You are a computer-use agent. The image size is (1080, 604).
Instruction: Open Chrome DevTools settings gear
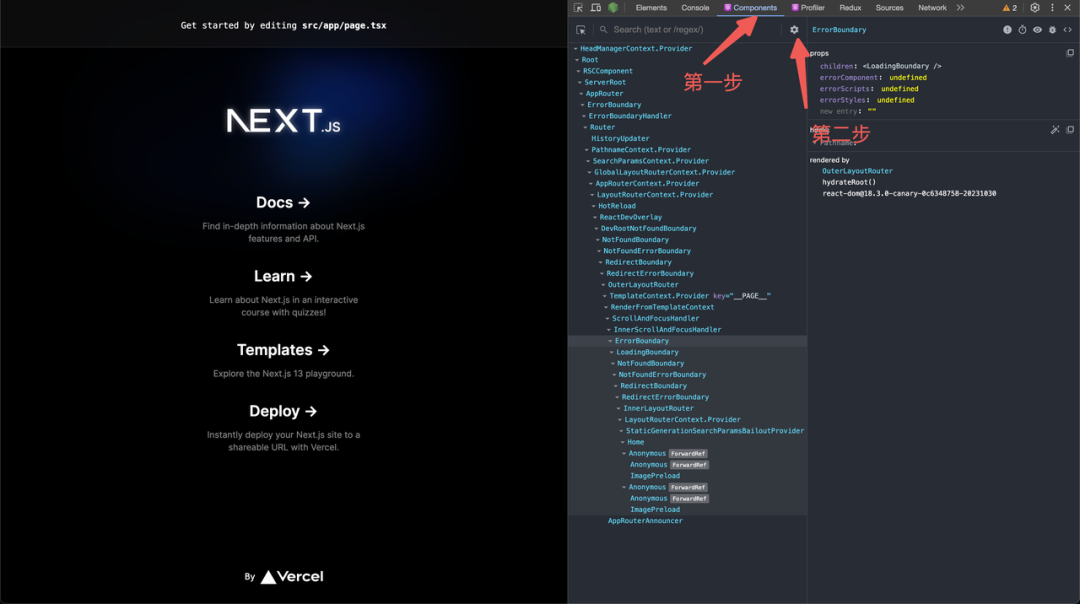click(1035, 8)
